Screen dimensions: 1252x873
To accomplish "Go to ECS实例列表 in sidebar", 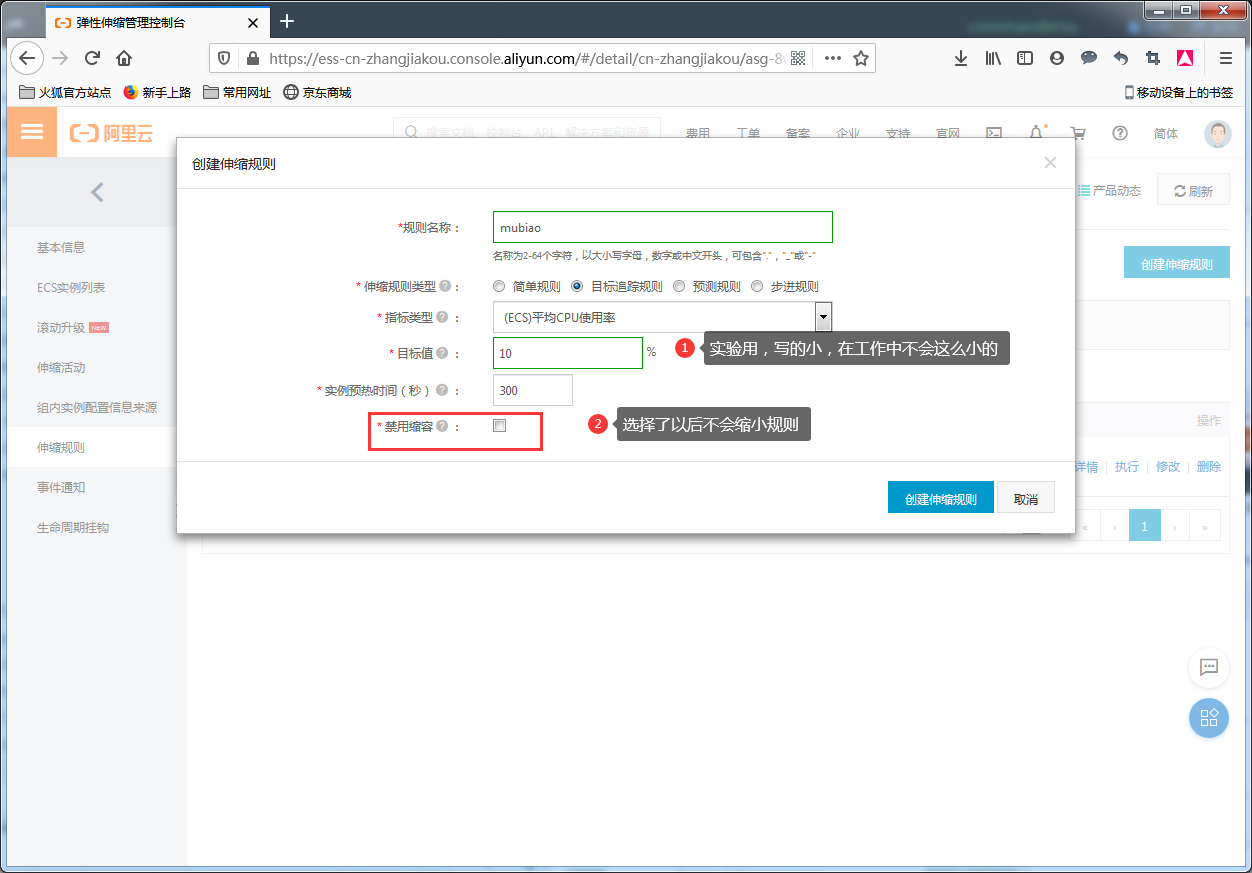I will coord(71,287).
